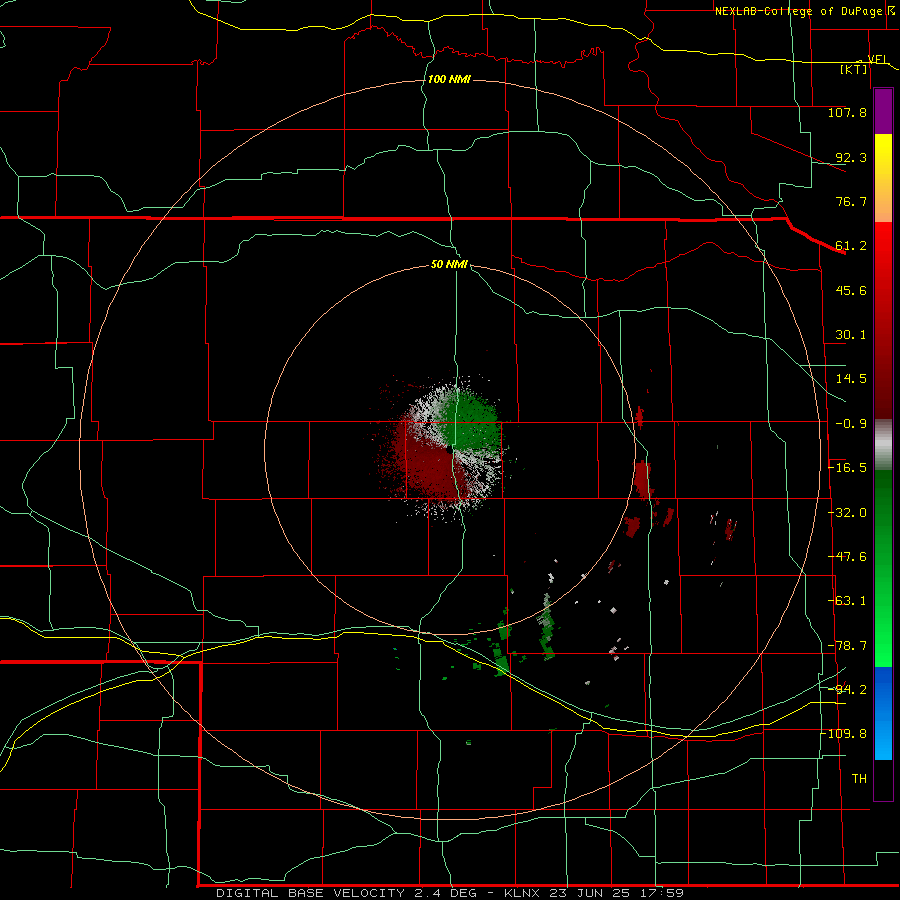
Task: Click the 14.5 scale value
Action: coord(851,379)
